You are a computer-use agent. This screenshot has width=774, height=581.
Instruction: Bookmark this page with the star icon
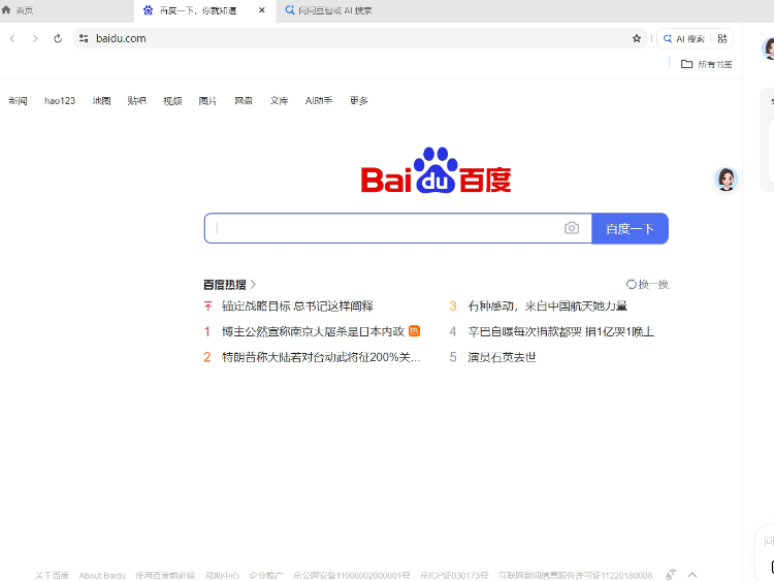pyautogui.click(x=637, y=39)
